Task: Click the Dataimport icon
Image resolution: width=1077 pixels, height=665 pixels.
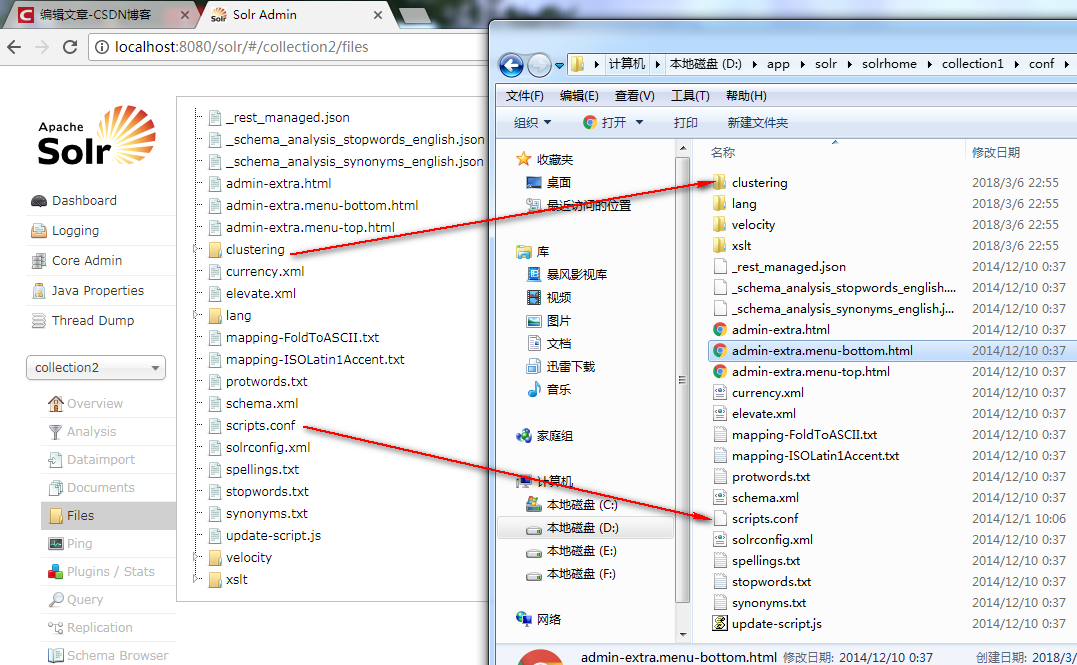Action: pyautogui.click(x=56, y=460)
